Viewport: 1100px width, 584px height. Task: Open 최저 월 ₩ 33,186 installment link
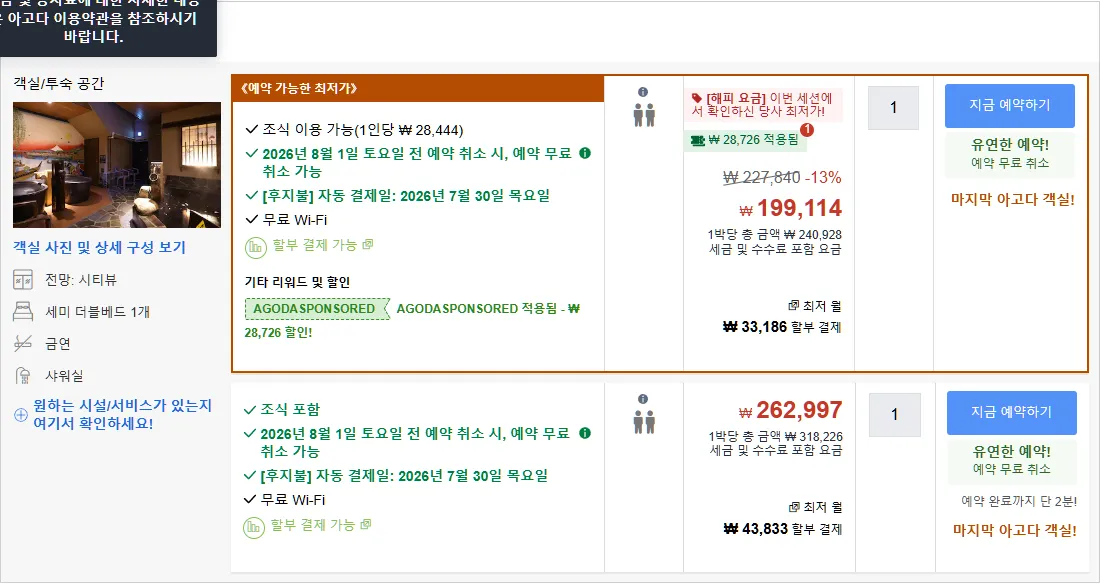click(782, 317)
